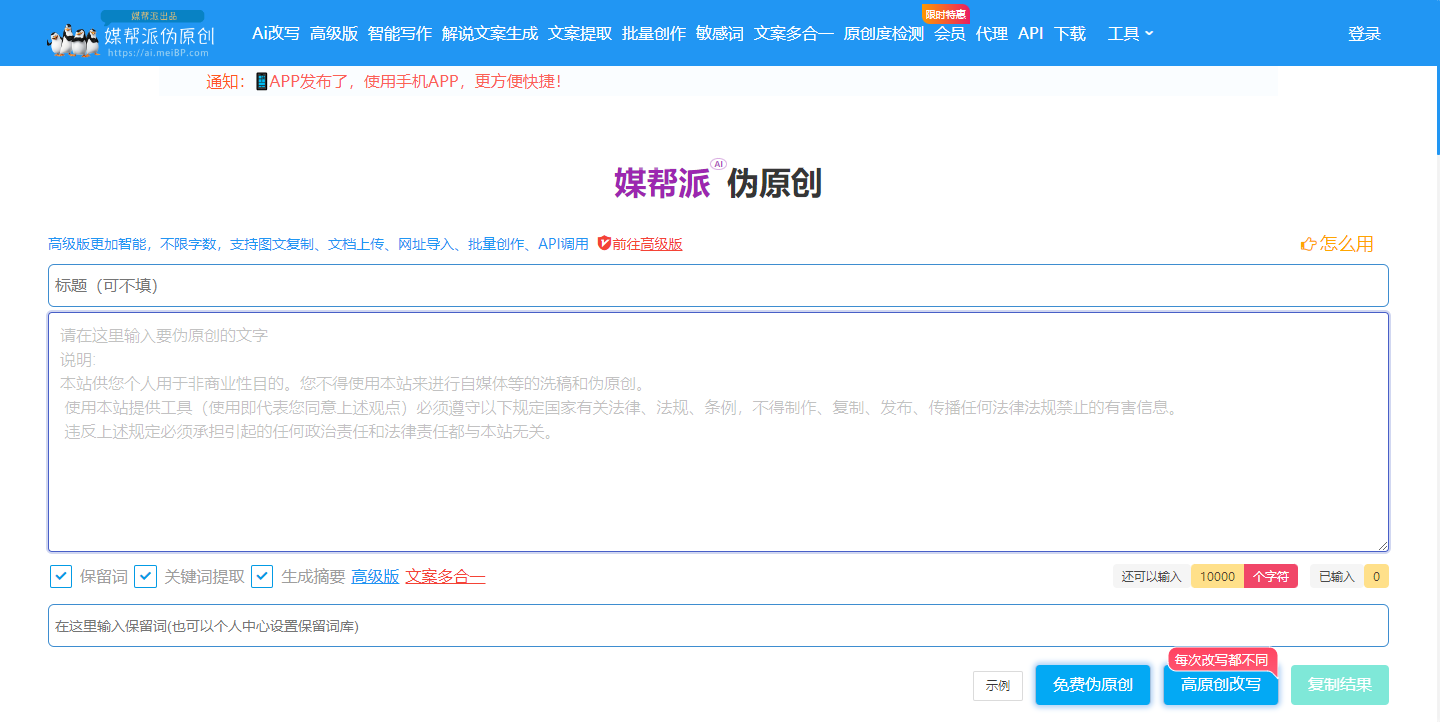Click the red 高级版 link after 前往
Viewport: 1440px width, 722px height.
[x=662, y=244]
